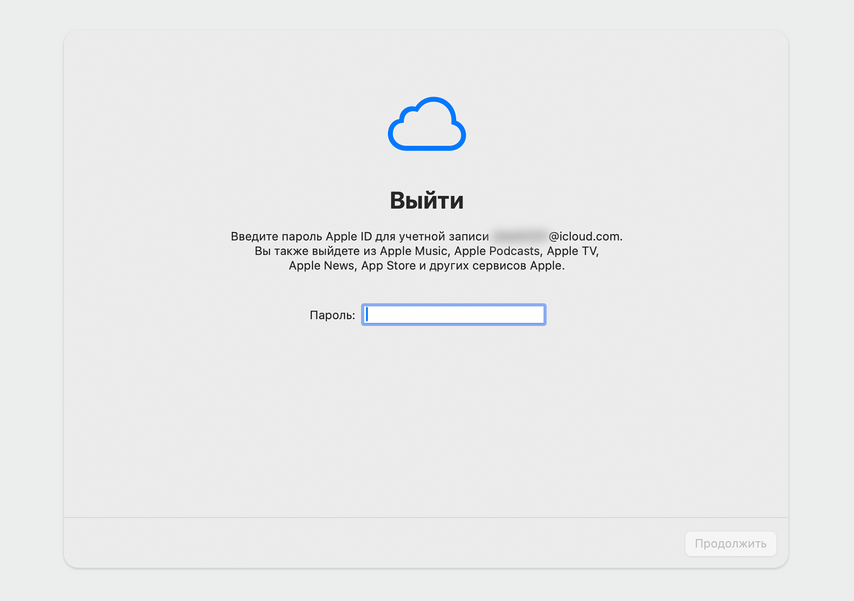This screenshot has width=854, height=601.
Task: Click the Выйти heading text
Action: (426, 201)
